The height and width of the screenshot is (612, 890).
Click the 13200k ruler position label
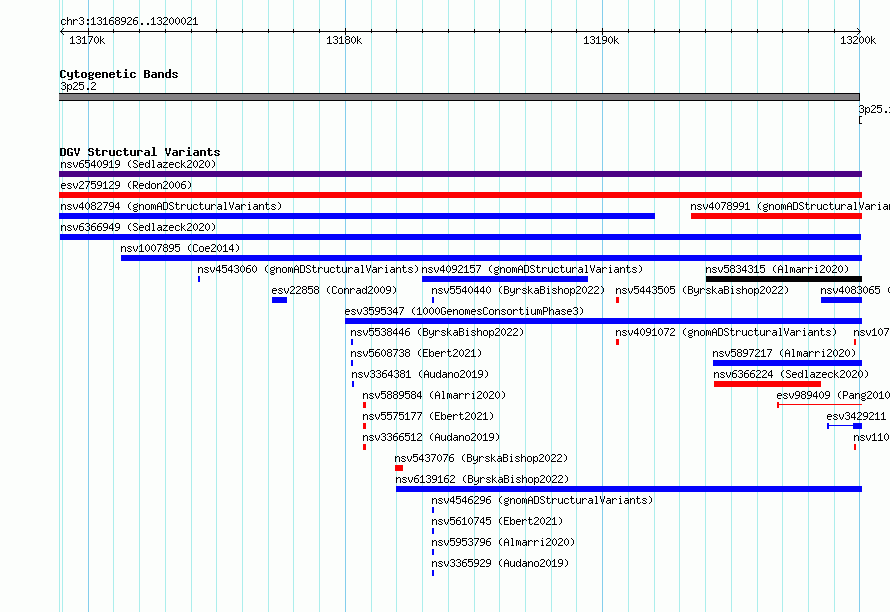(x=858, y=40)
